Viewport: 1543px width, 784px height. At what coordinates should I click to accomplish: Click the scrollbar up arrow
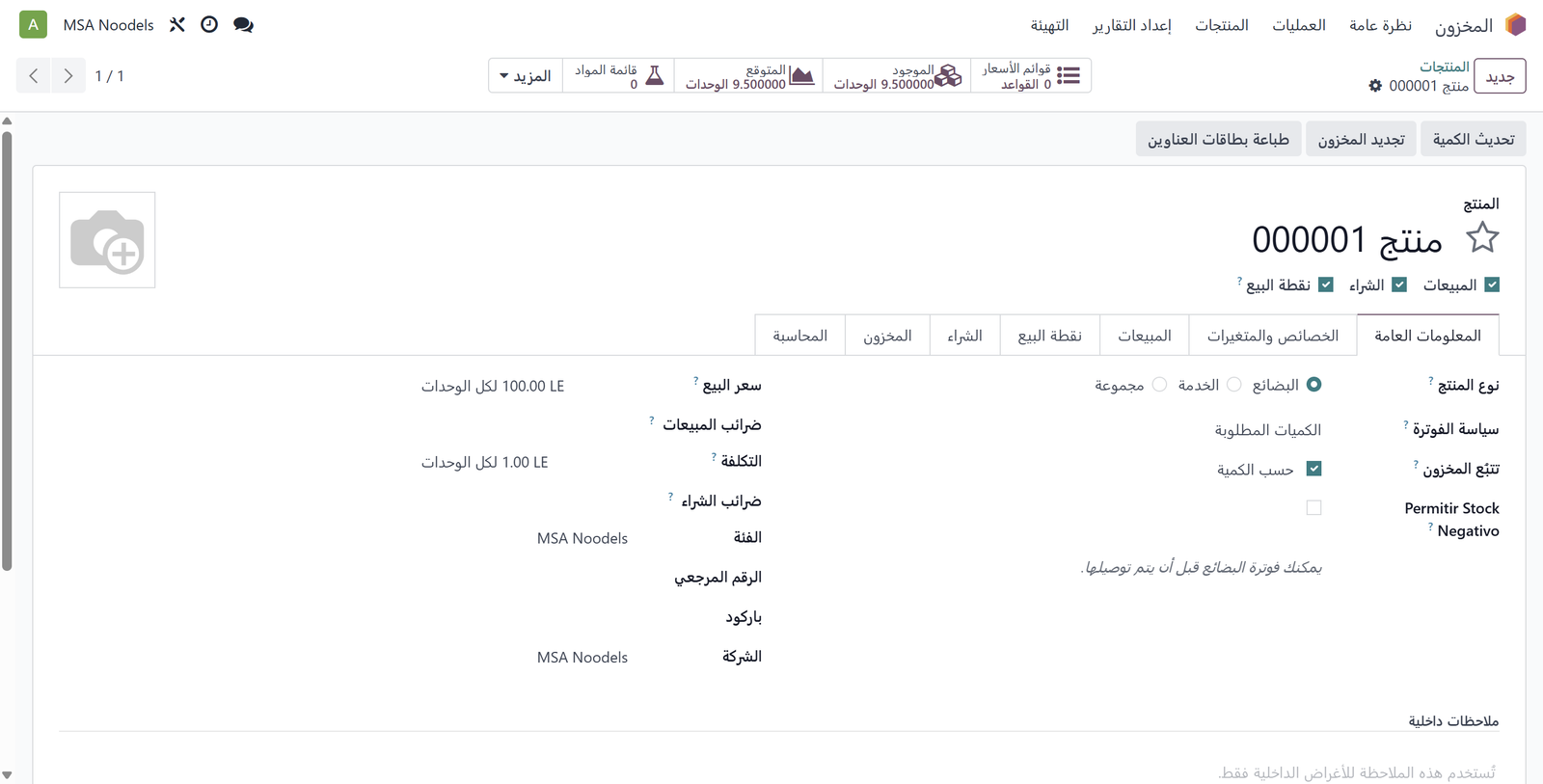[x=7, y=121]
